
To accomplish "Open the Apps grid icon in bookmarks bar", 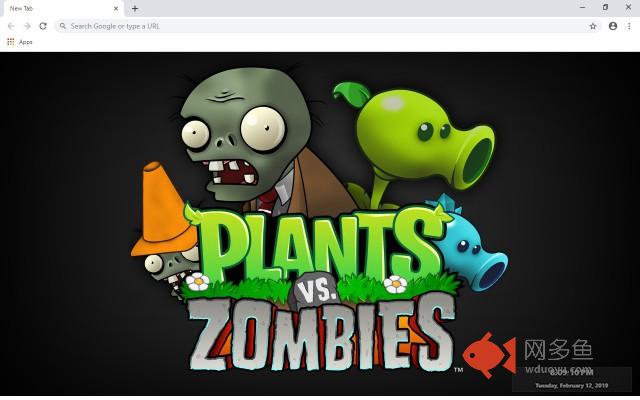I will point(11,42).
